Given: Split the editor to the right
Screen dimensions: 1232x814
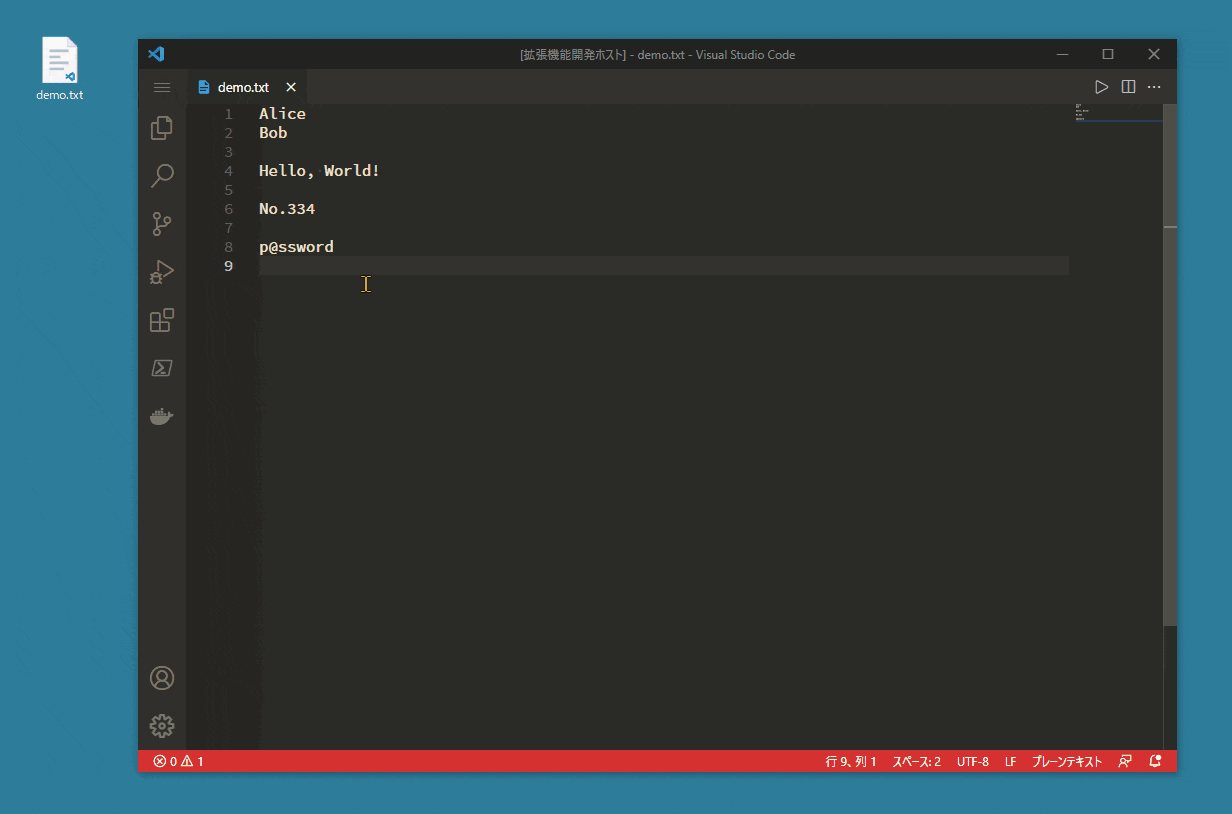Looking at the screenshot, I should click(1128, 87).
